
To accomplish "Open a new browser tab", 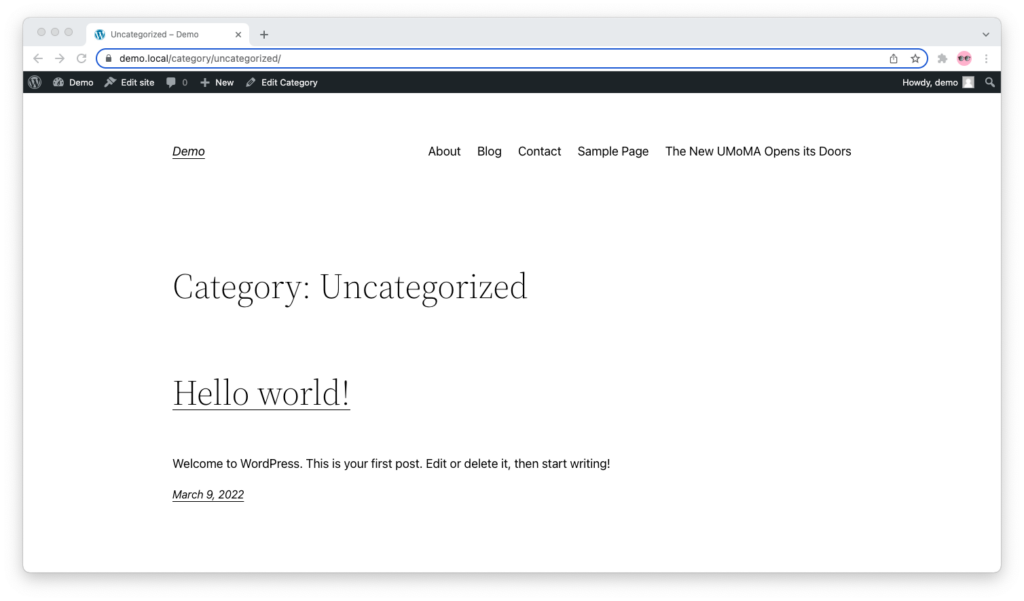I will tap(264, 35).
